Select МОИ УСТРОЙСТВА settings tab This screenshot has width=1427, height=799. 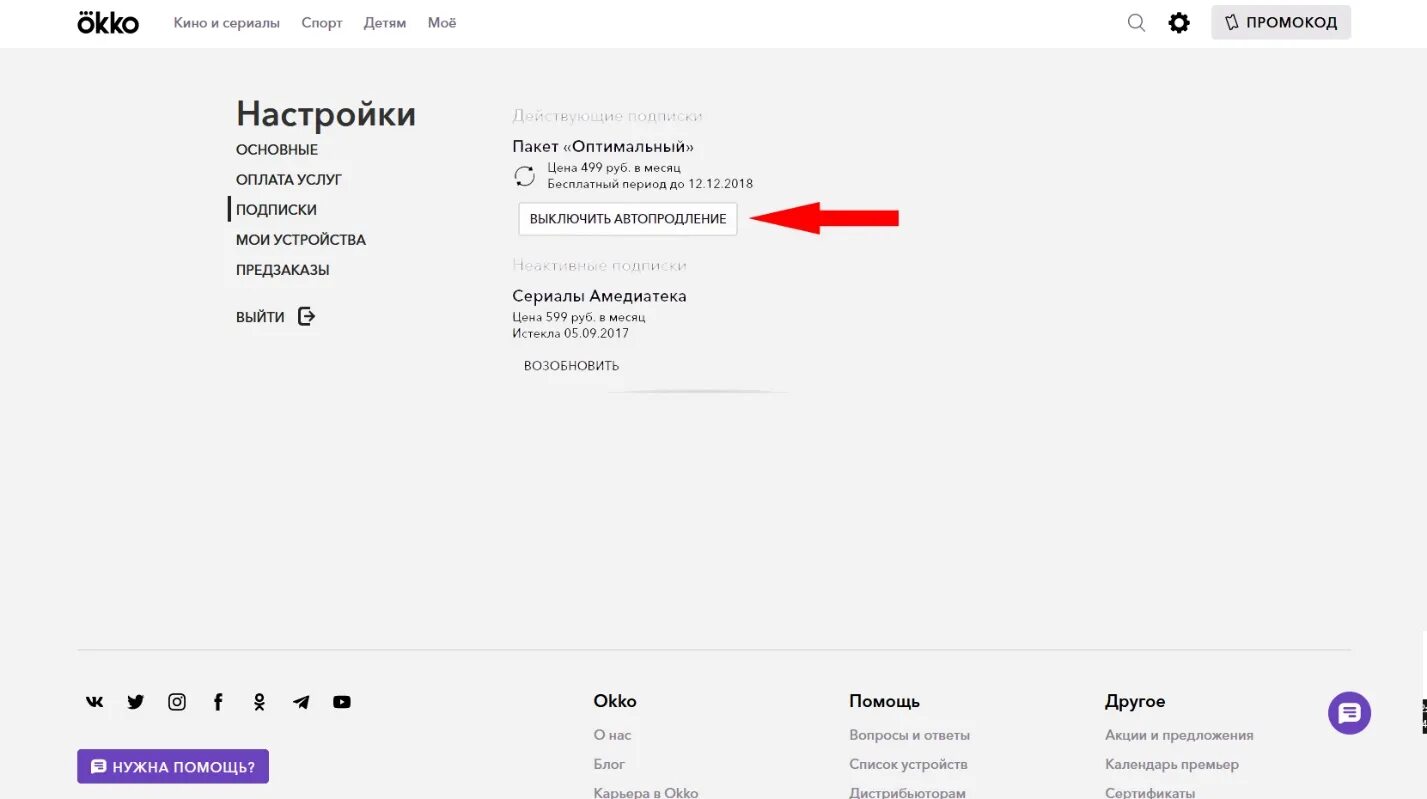[301, 240]
